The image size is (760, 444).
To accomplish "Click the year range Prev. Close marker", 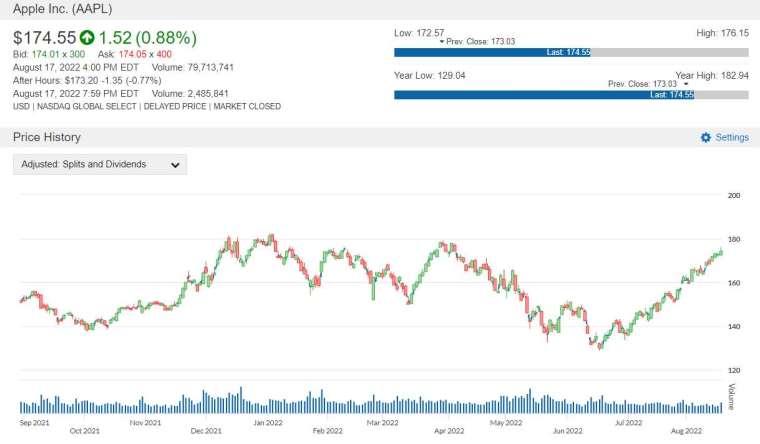I will (648, 84).
